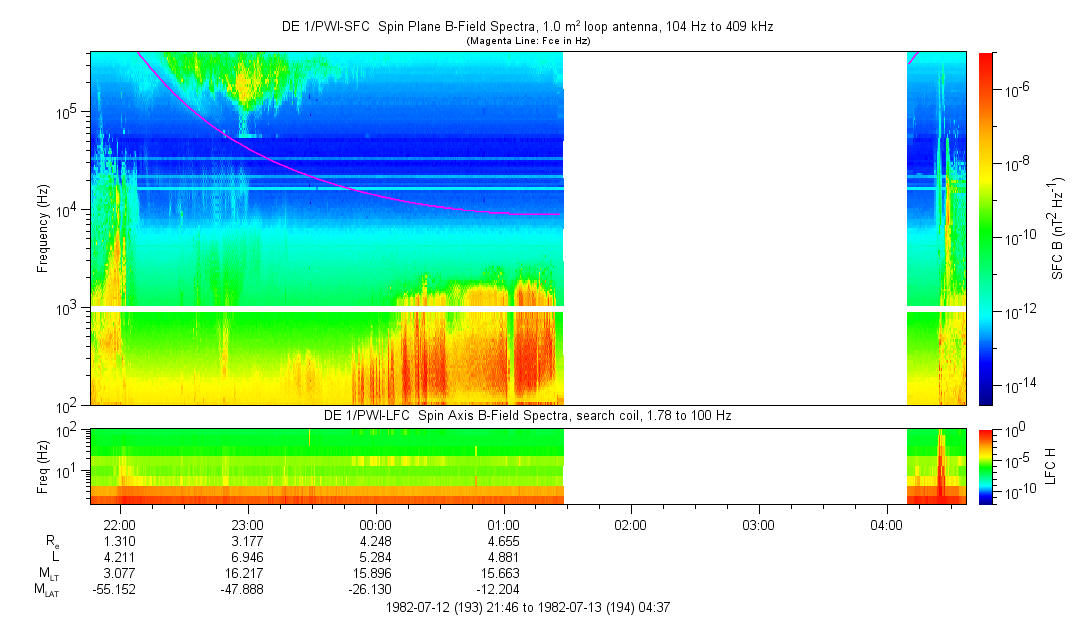Screen dimensions: 1083x620
Task: Click the MLAT value -47.888
Action: point(242,590)
